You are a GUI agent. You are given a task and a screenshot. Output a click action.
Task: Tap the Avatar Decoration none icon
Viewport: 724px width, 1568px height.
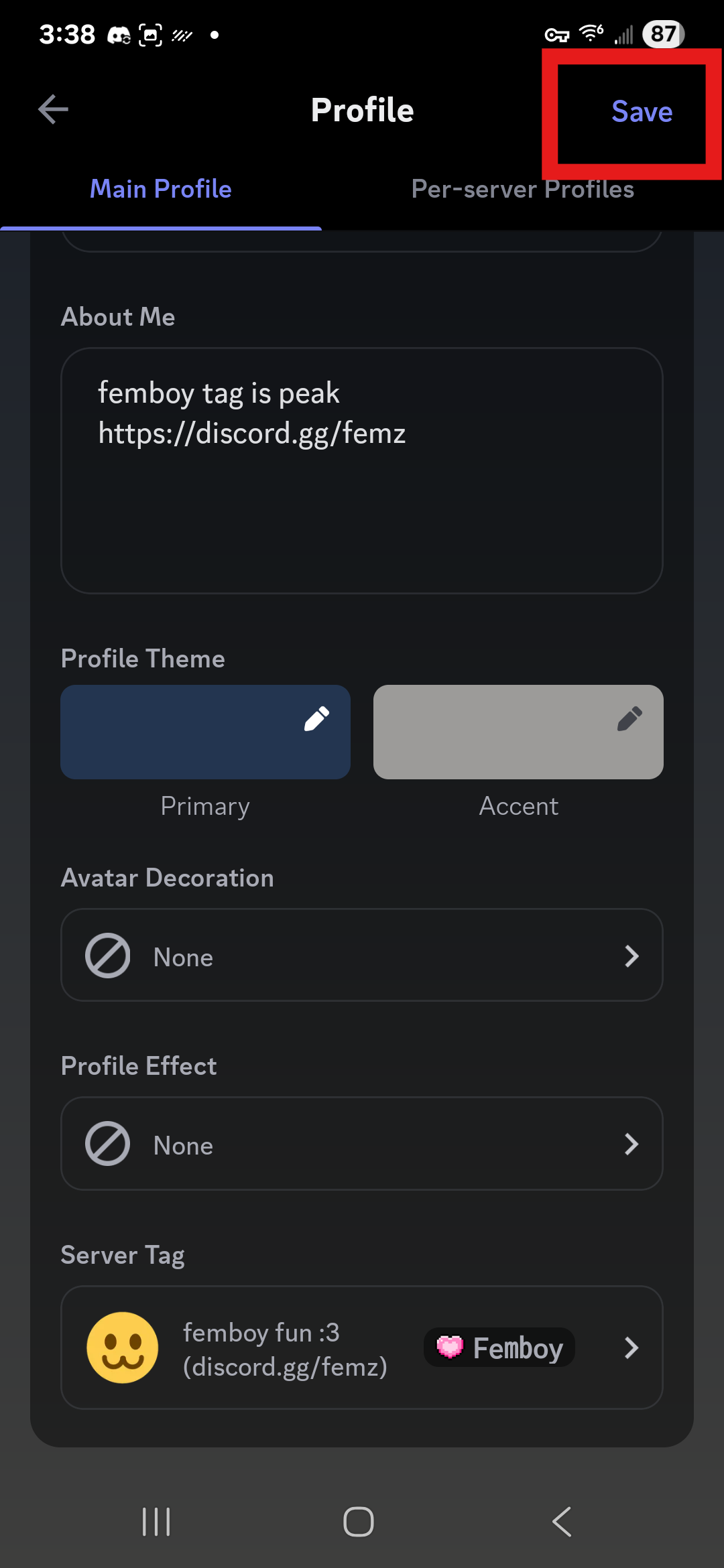[x=107, y=956]
